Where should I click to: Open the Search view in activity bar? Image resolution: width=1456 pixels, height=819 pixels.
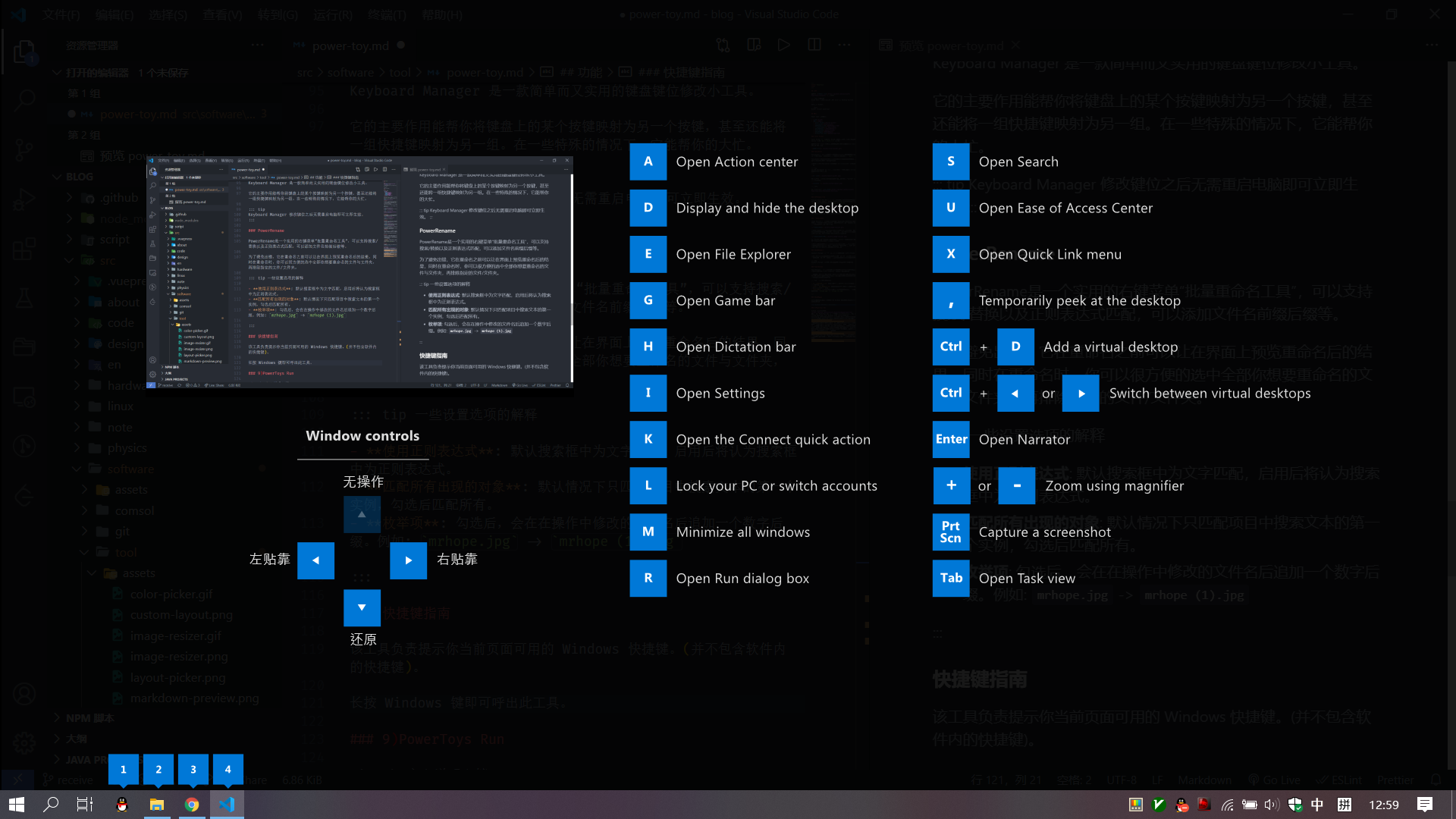pyautogui.click(x=24, y=100)
